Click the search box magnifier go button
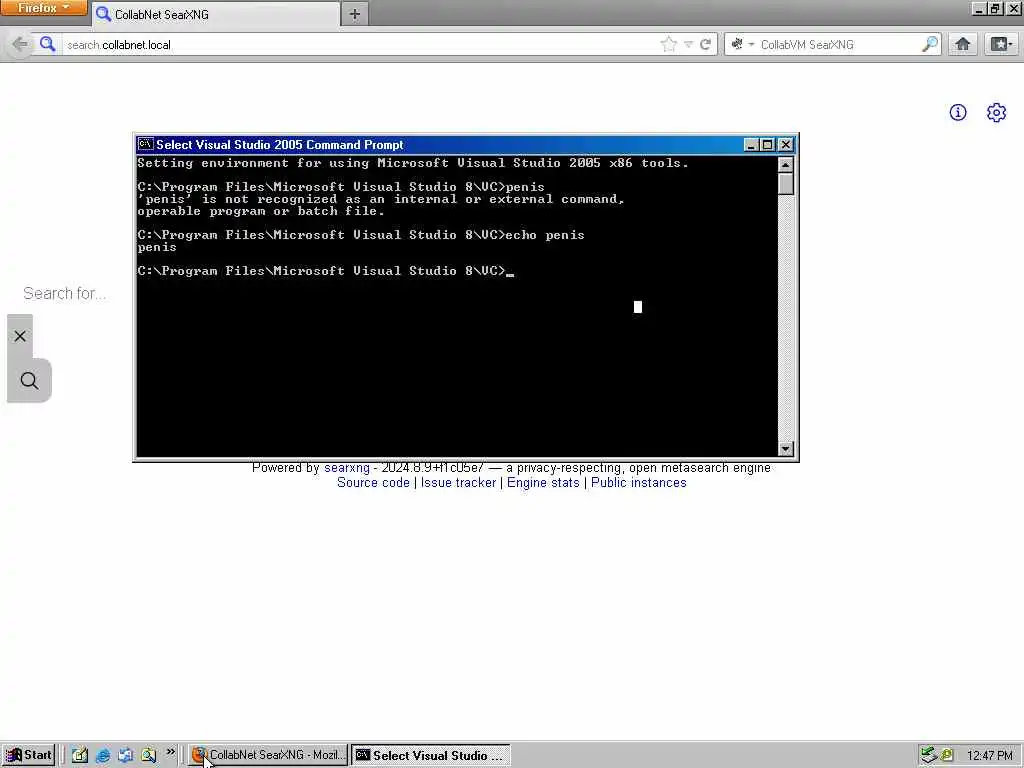1024x768 pixels. [x=930, y=44]
